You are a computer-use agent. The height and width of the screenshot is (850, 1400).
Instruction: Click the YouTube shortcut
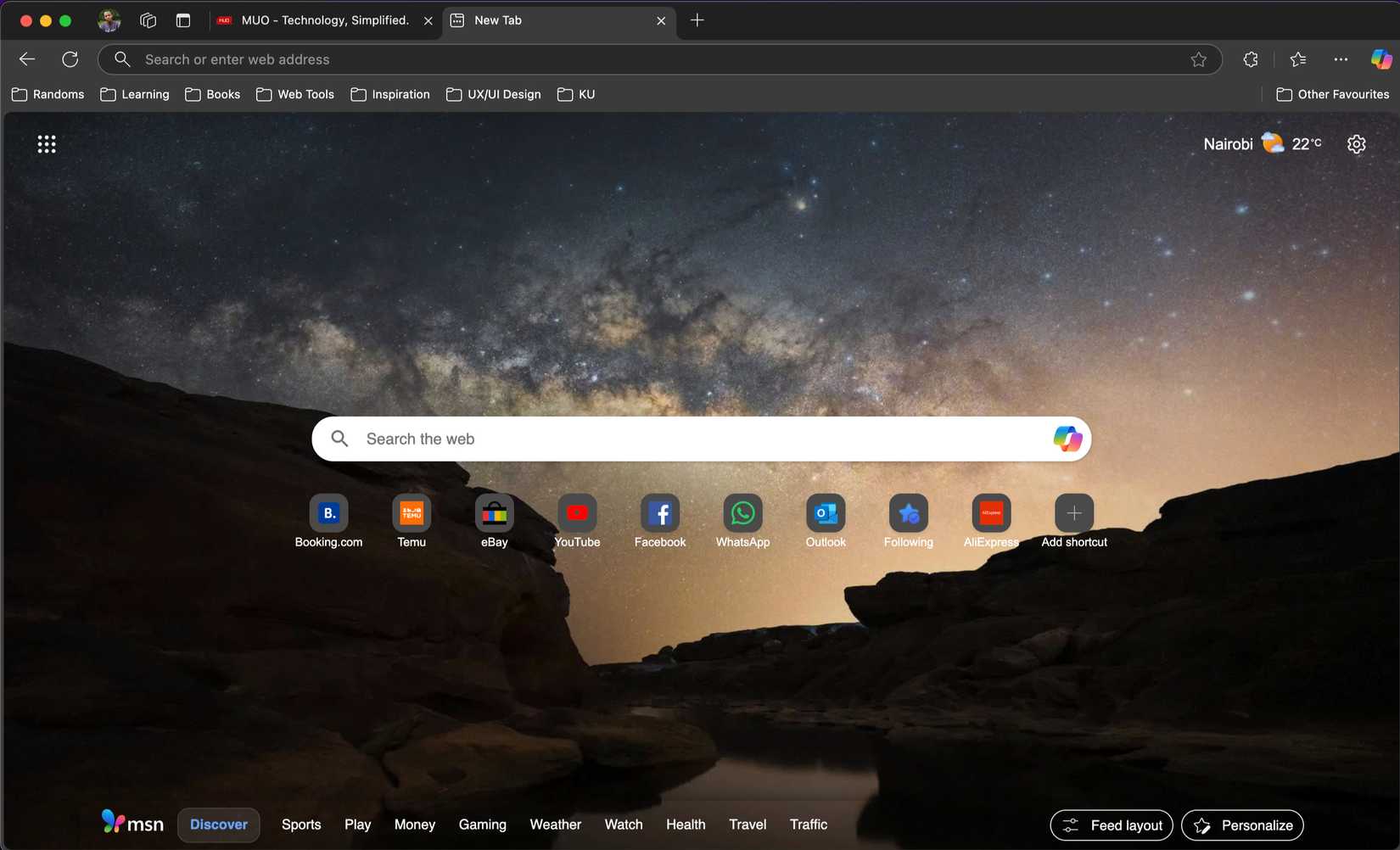click(577, 512)
